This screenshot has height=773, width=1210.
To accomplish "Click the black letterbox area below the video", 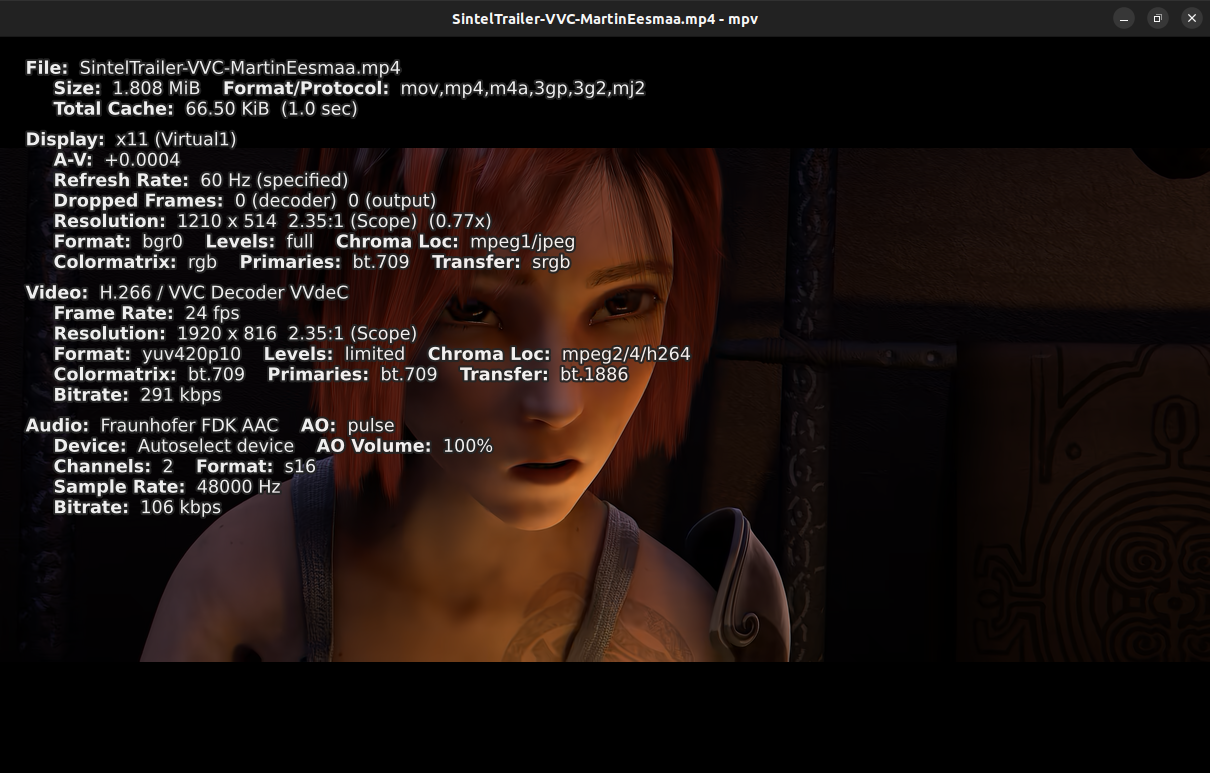I will coord(605,717).
